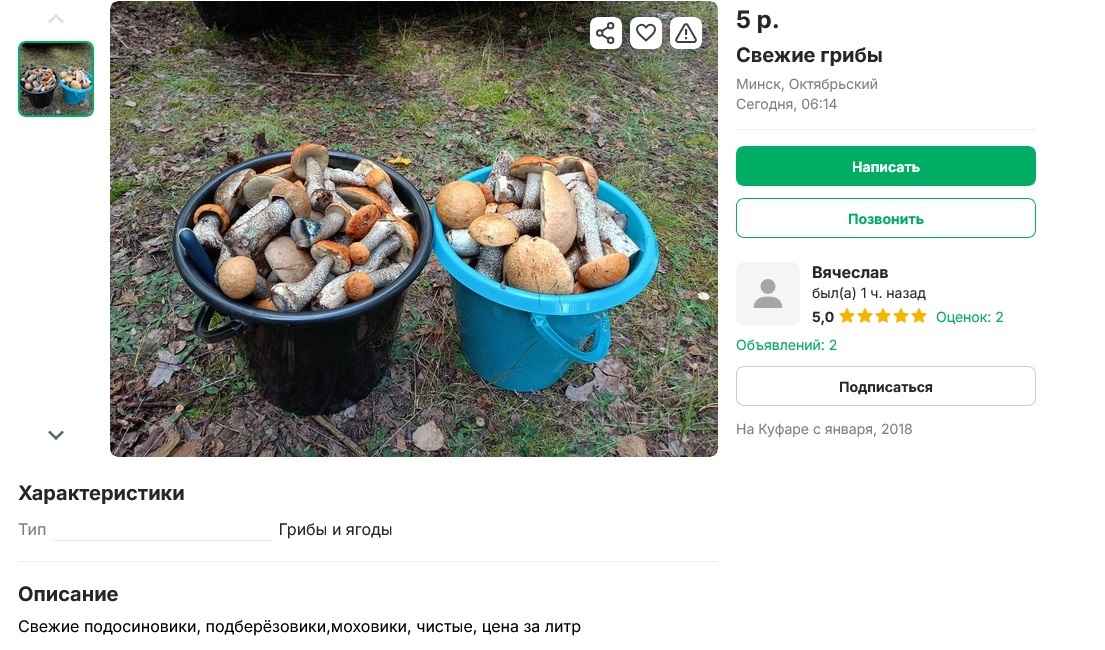Select the bucket photo thumbnail in the sidebar
This screenshot has width=1105, height=650.
(x=56, y=79)
